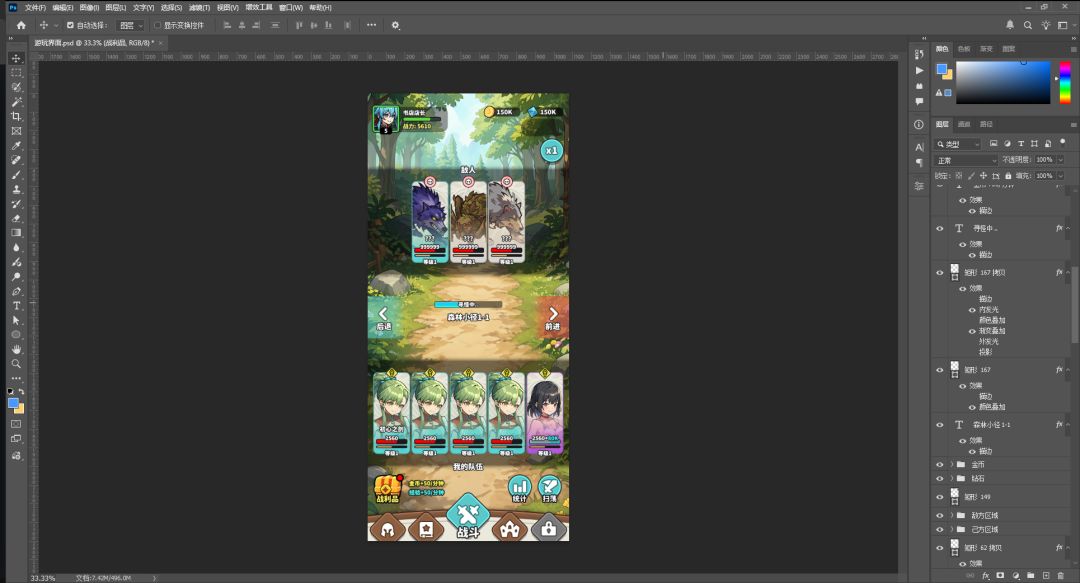Switch to the 路径 paths tab

click(x=986, y=124)
